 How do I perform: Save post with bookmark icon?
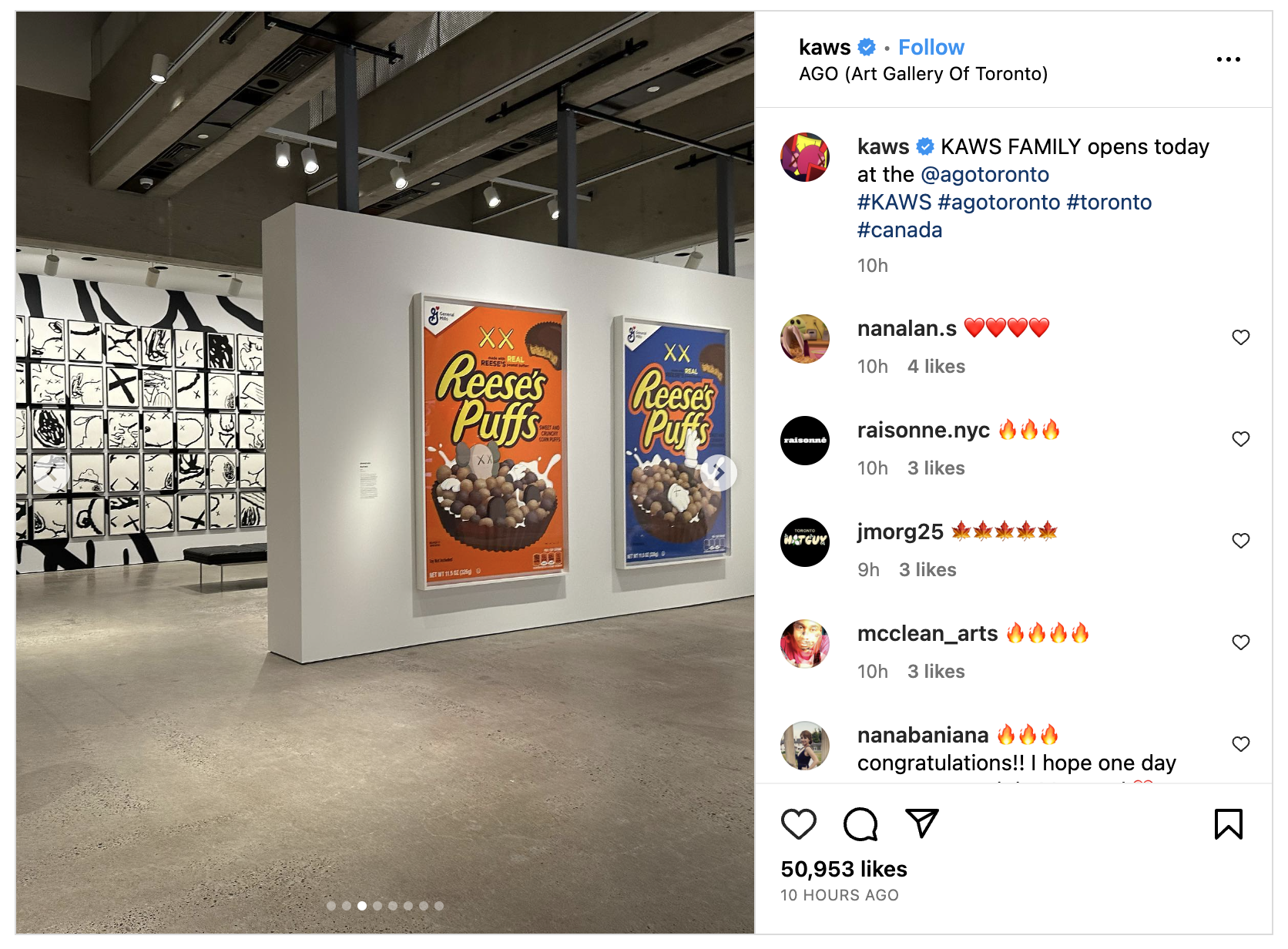click(1229, 824)
